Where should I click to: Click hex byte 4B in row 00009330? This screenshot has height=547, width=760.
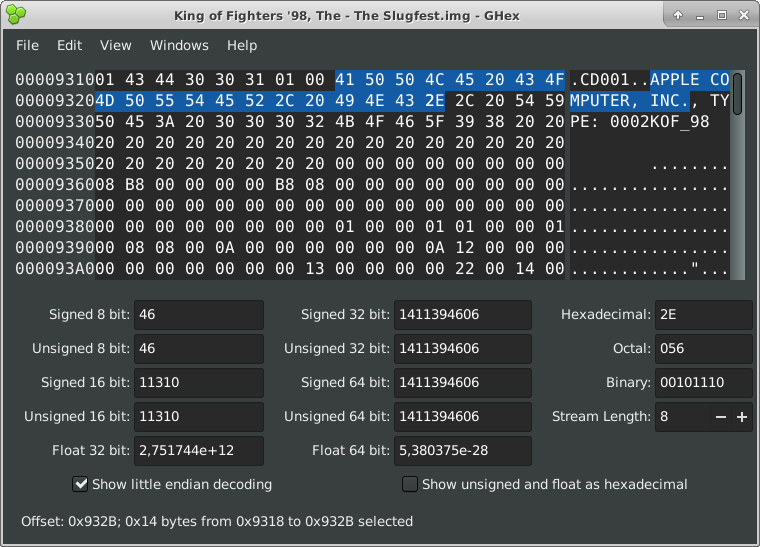pyautogui.click(x=345, y=122)
